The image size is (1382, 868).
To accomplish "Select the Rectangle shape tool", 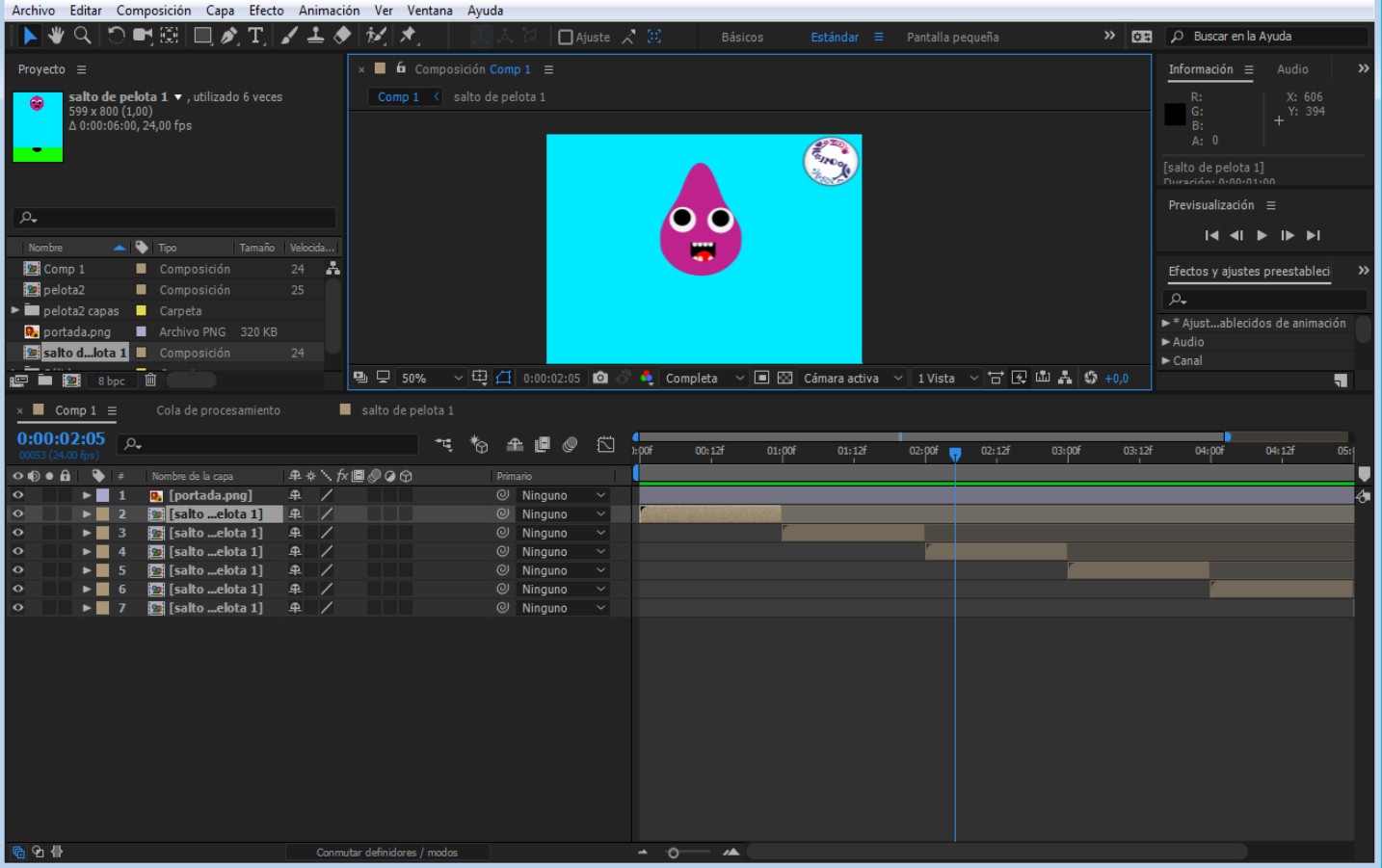I will tap(202, 36).
